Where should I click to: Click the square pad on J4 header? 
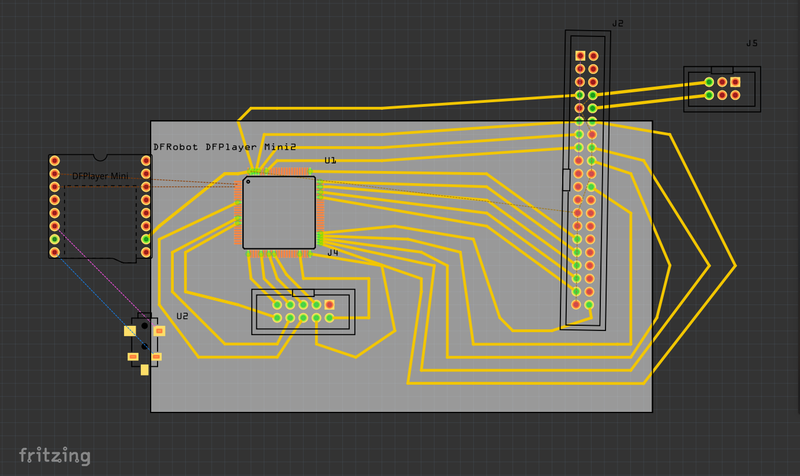(x=329, y=304)
